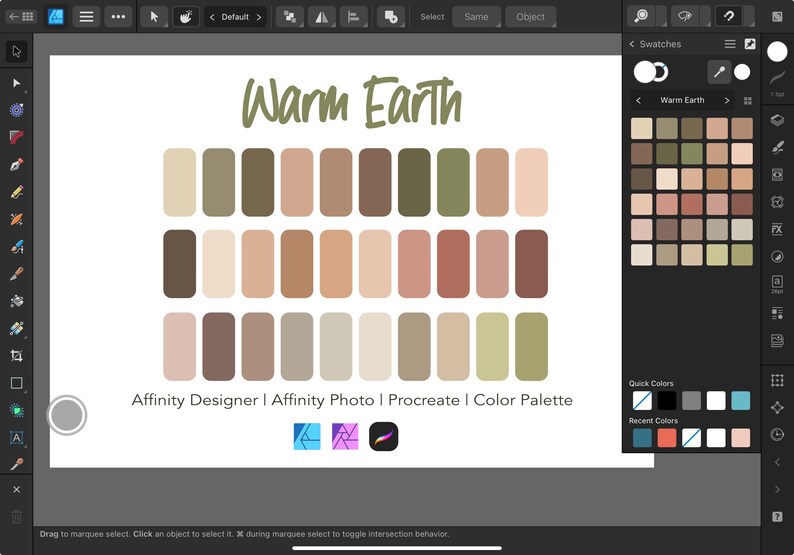Go to previous tool preset before Default

click(212, 17)
